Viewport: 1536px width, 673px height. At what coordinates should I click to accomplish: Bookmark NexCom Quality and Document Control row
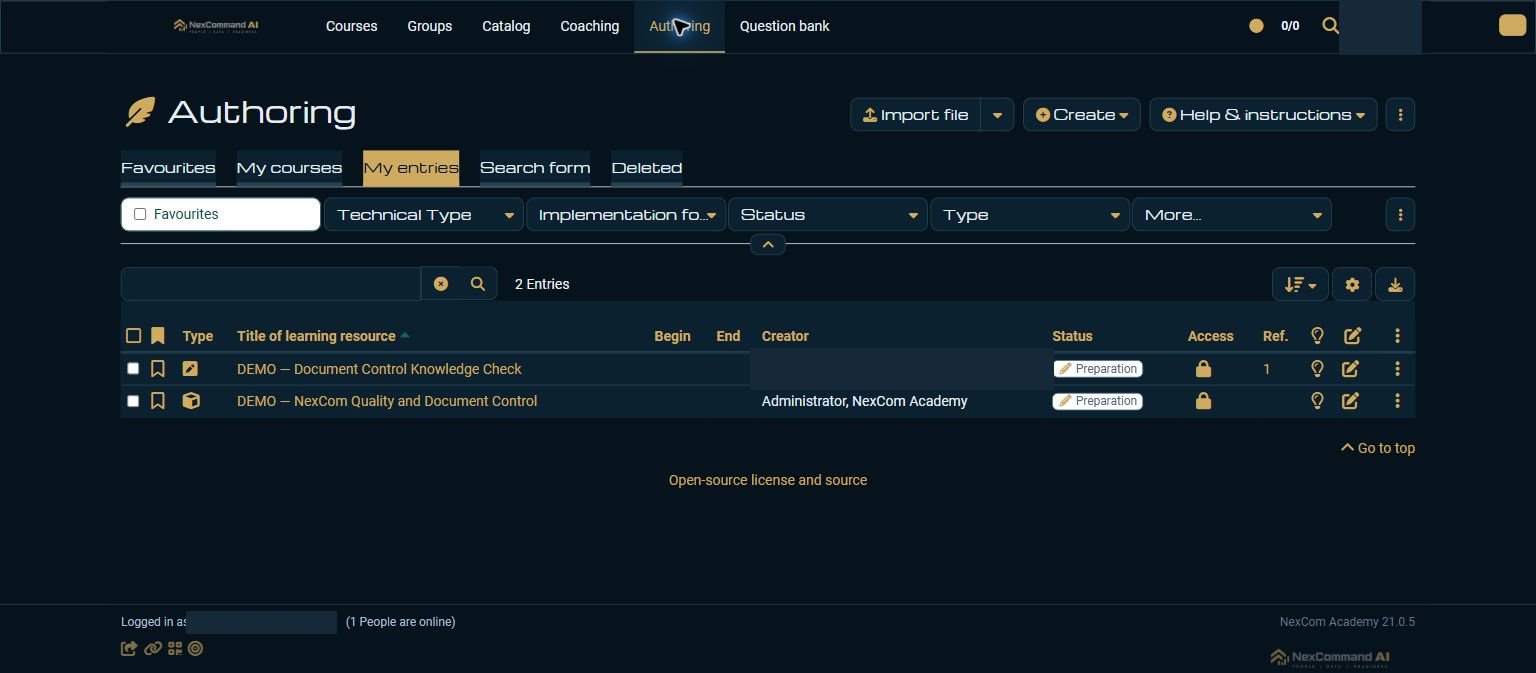click(x=157, y=401)
